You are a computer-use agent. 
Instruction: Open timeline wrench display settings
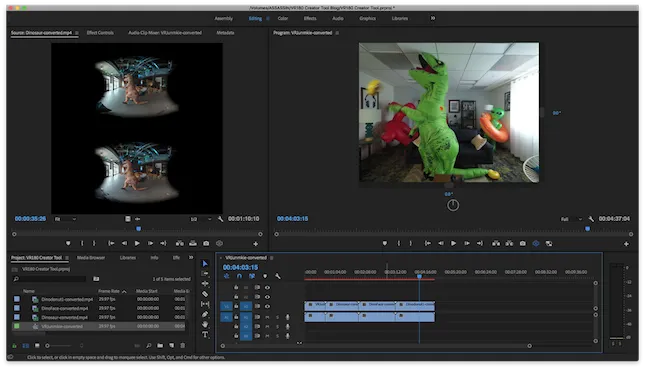tap(278, 276)
